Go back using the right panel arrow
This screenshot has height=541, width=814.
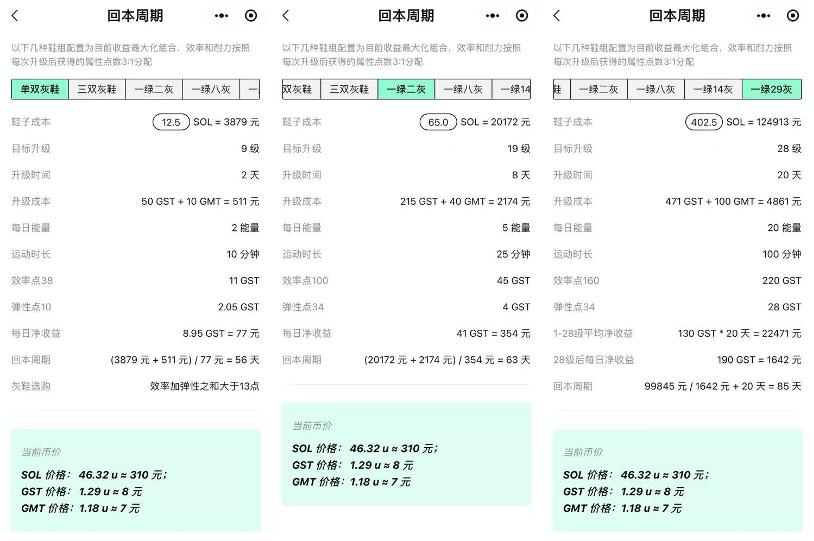[x=557, y=16]
